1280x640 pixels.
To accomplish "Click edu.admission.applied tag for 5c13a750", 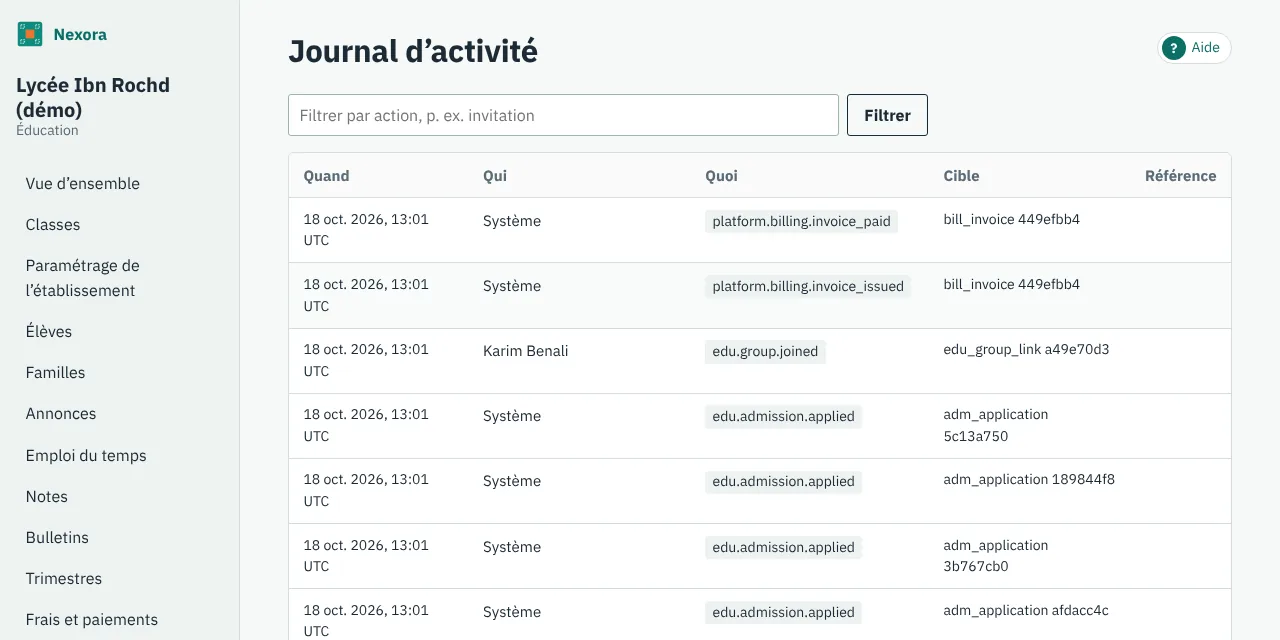I will pyautogui.click(x=783, y=417).
